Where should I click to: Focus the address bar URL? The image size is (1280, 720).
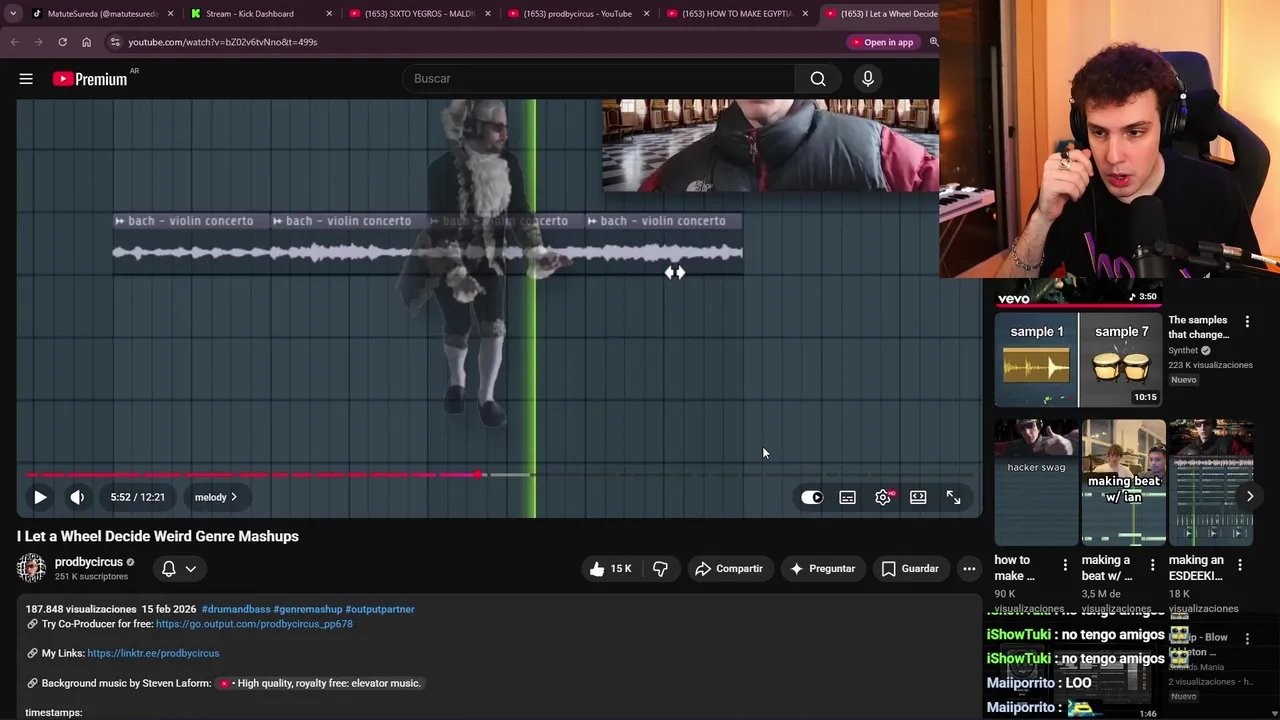[x=222, y=42]
